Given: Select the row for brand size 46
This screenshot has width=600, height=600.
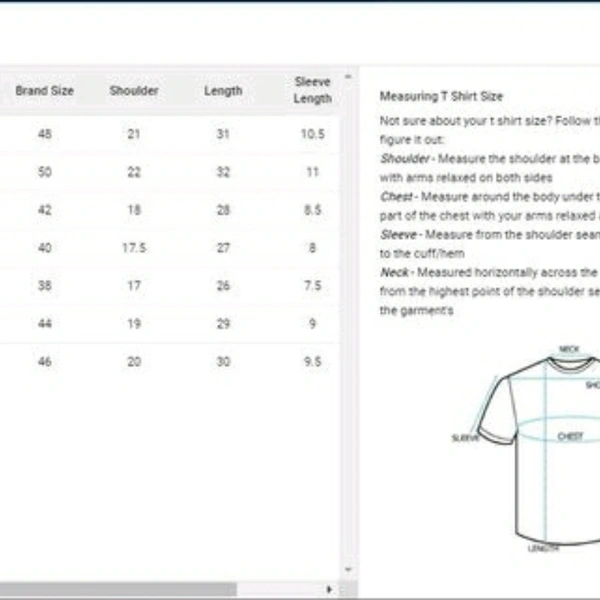Looking at the screenshot, I should tap(170, 362).
